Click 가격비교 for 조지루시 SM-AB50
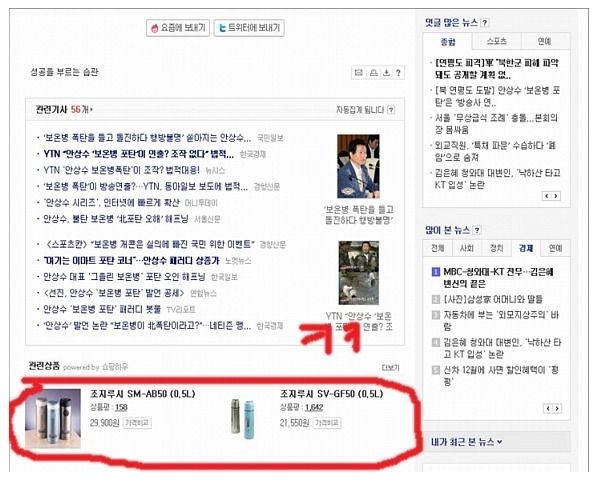 137,423
